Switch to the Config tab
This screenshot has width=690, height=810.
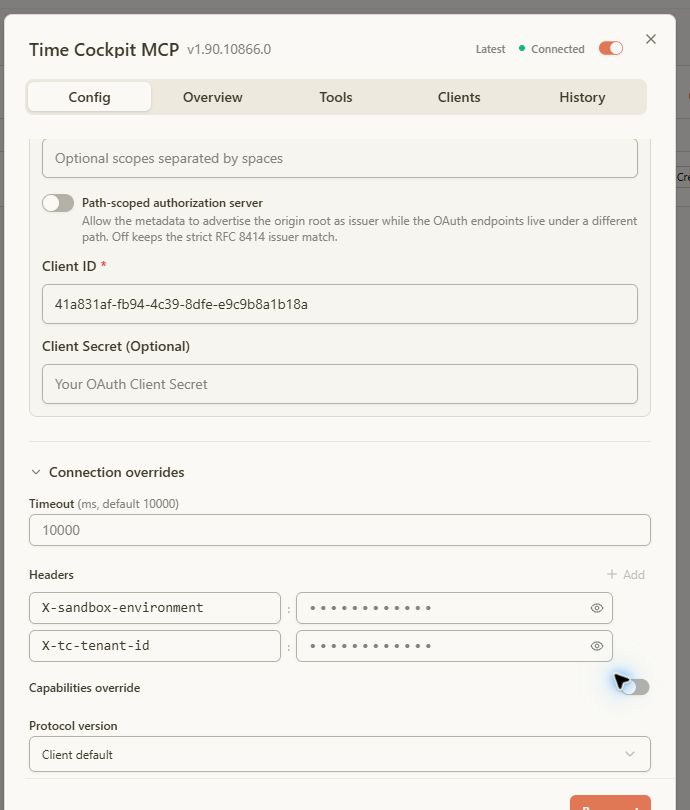pyautogui.click(x=89, y=97)
